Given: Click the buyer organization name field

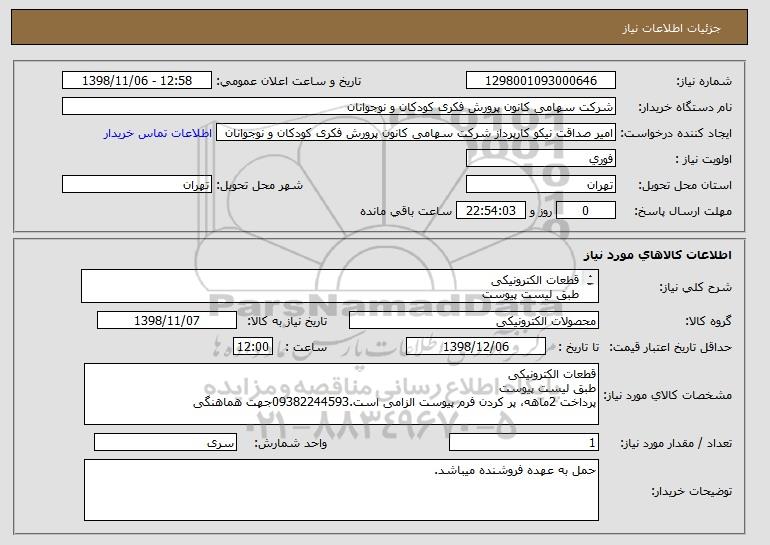Looking at the screenshot, I should (339, 107).
